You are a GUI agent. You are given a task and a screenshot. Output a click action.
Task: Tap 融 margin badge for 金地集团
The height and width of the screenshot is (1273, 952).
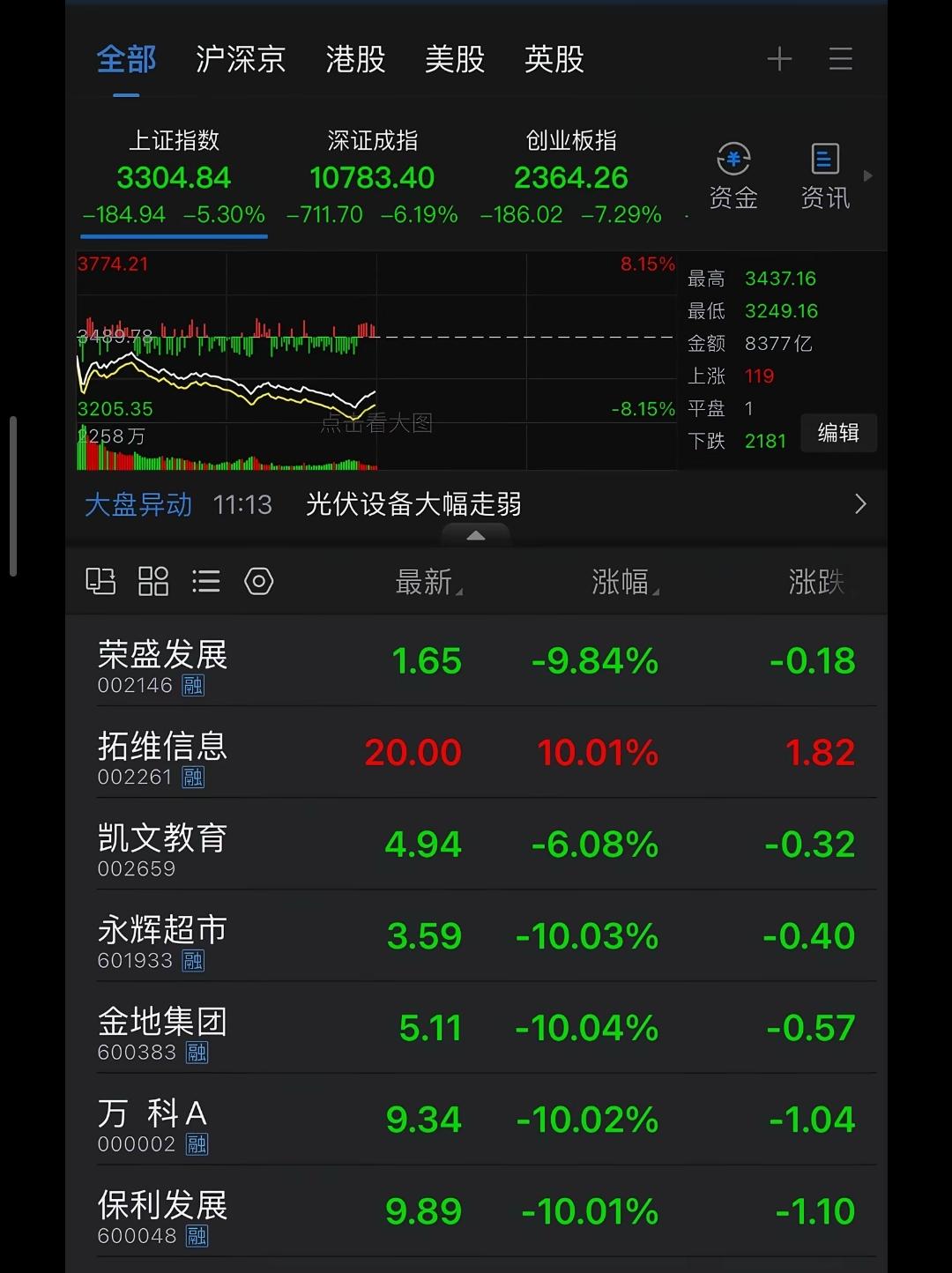(x=197, y=1052)
